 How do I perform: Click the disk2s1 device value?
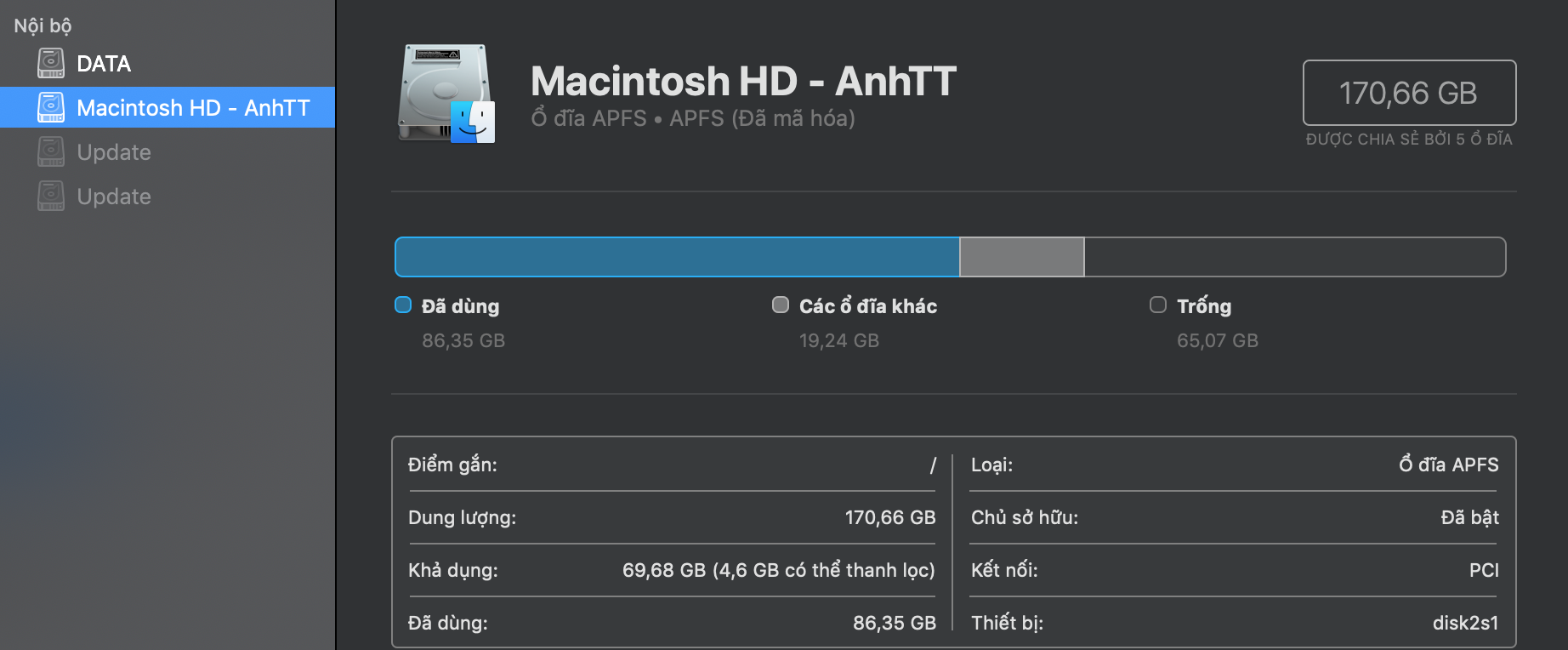click(1465, 623)
